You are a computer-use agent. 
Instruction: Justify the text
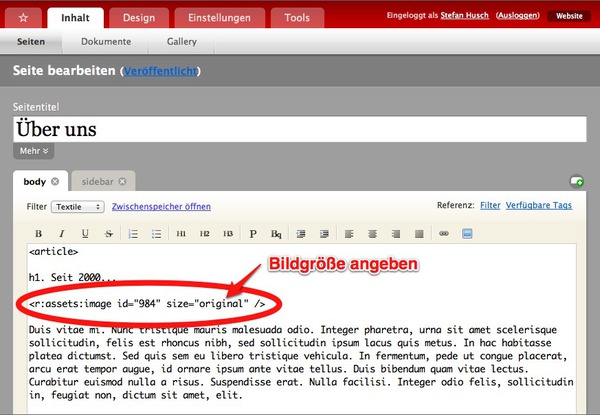point(419,233)
